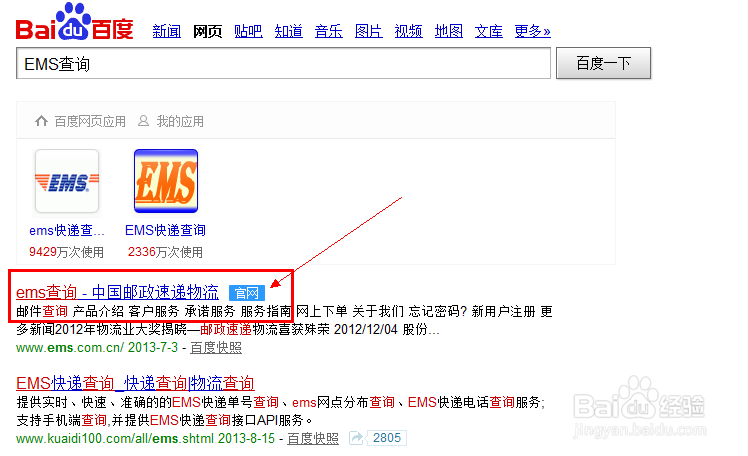Click the 百度网页应用 home icon
The width and height of the screenshot is (748, 456).
[42, 121]
